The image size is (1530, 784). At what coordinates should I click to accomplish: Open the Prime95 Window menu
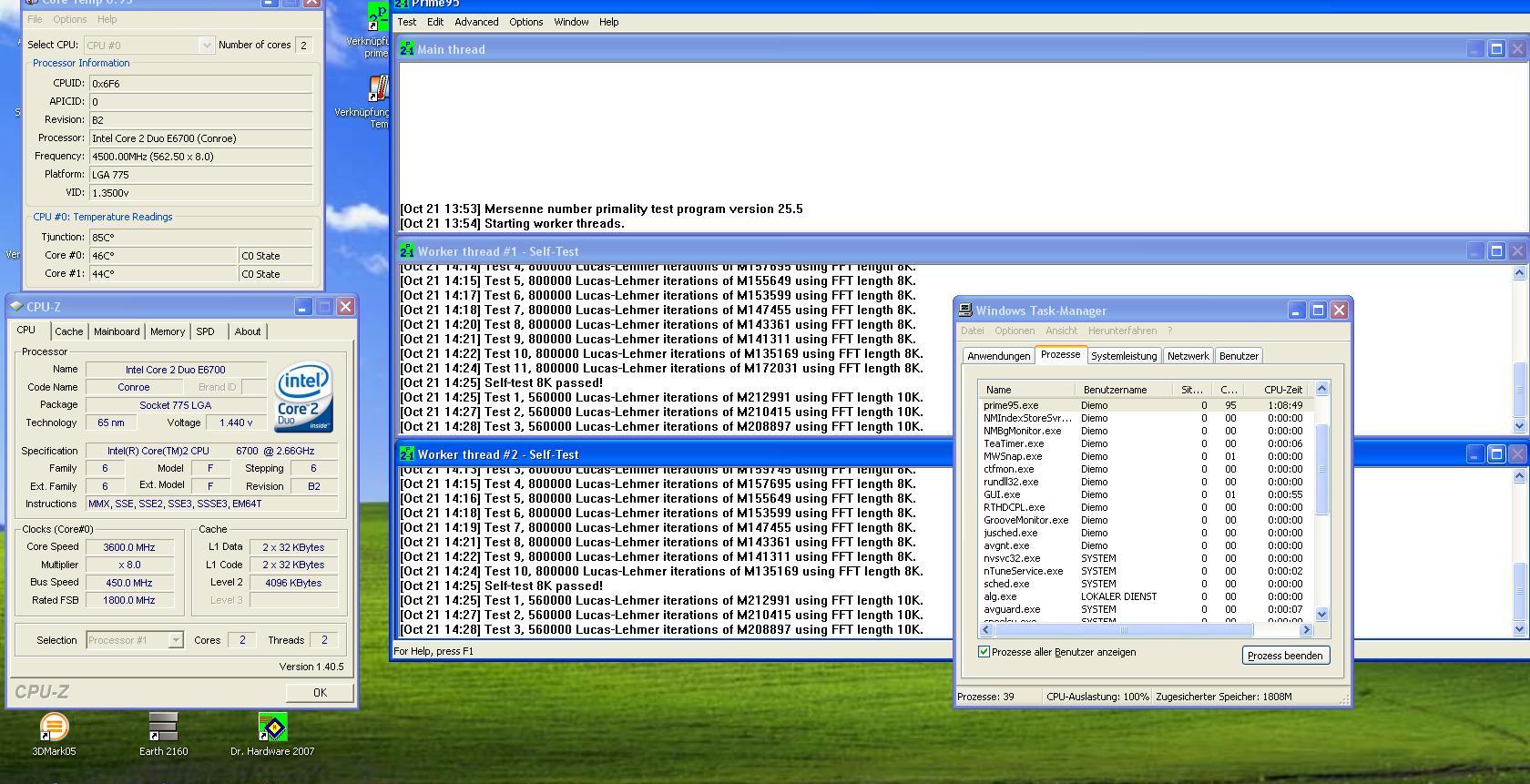tap(571, 22)
